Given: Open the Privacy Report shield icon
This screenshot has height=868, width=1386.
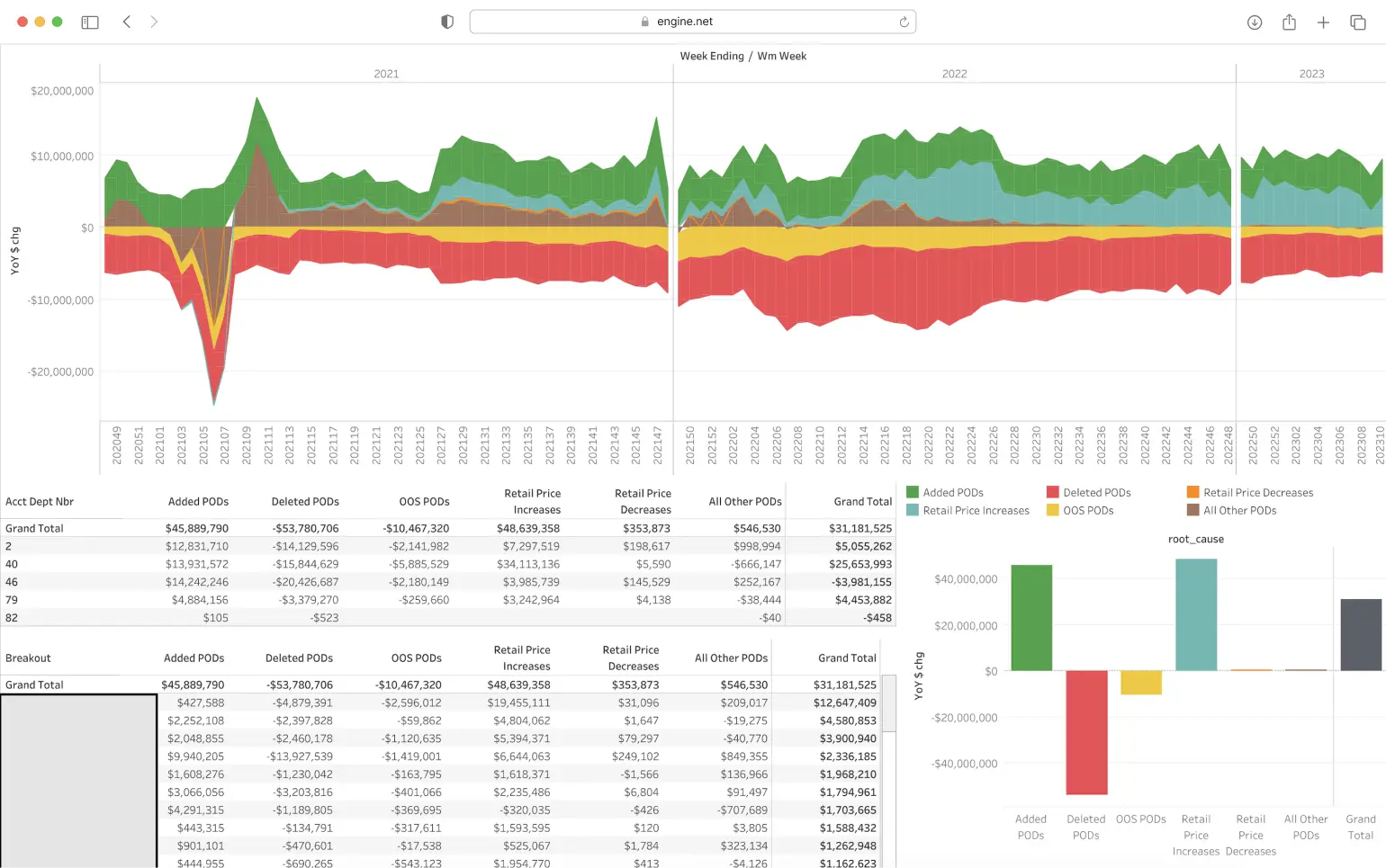Looking at the screenshot, I should point(446,21).
